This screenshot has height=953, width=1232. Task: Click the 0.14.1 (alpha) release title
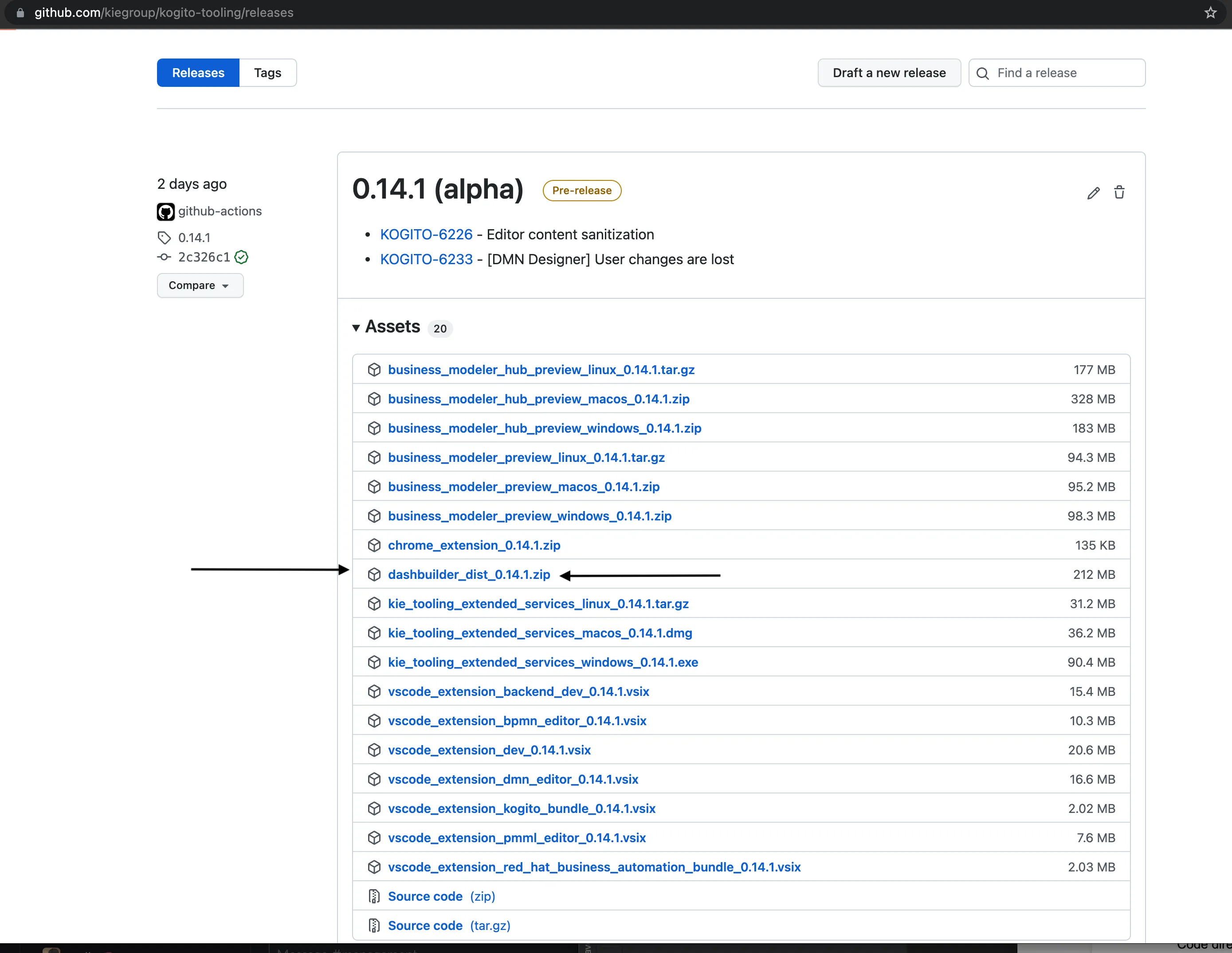point(438,189)
